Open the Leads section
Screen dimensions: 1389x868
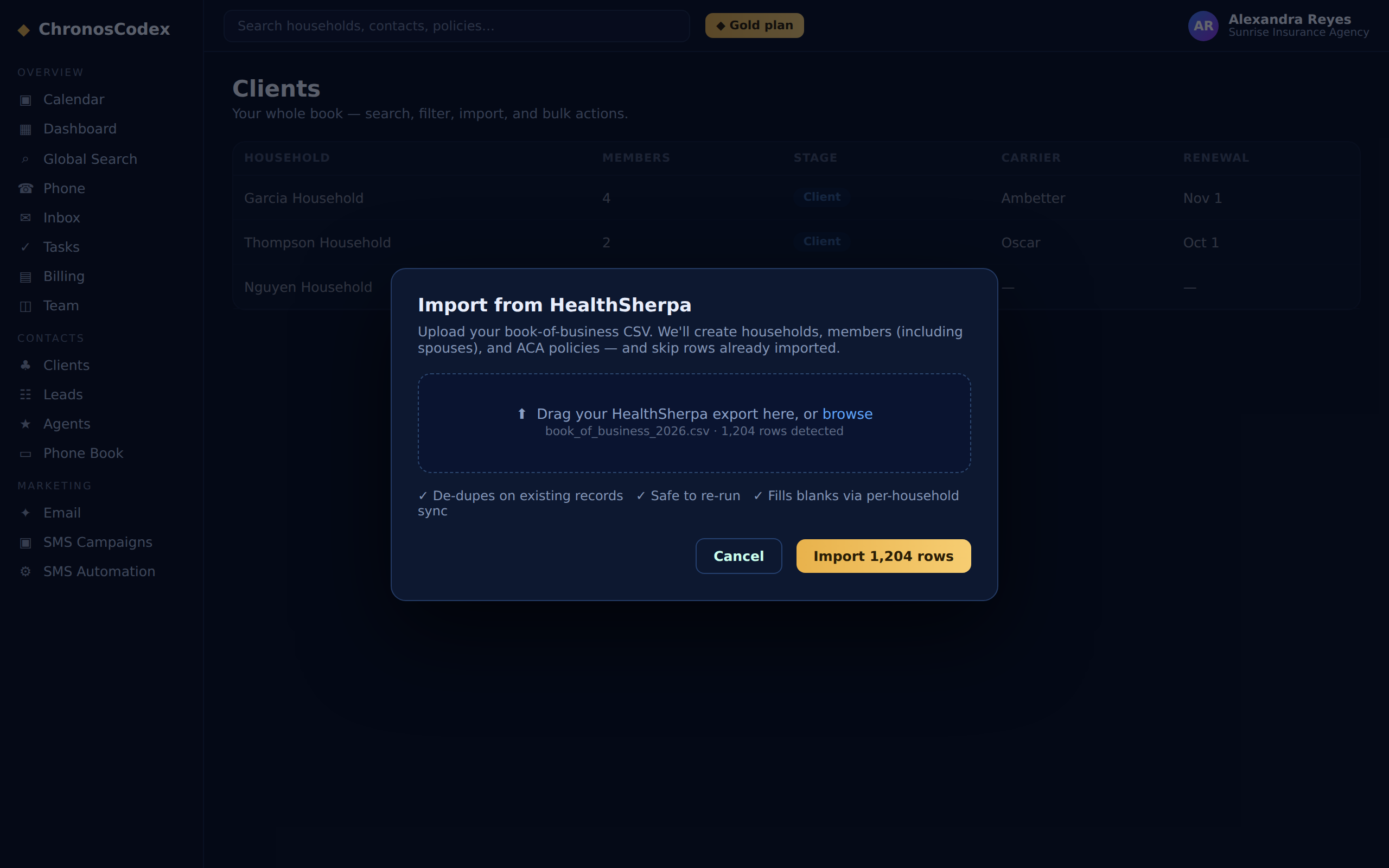[x=63, y=394]
